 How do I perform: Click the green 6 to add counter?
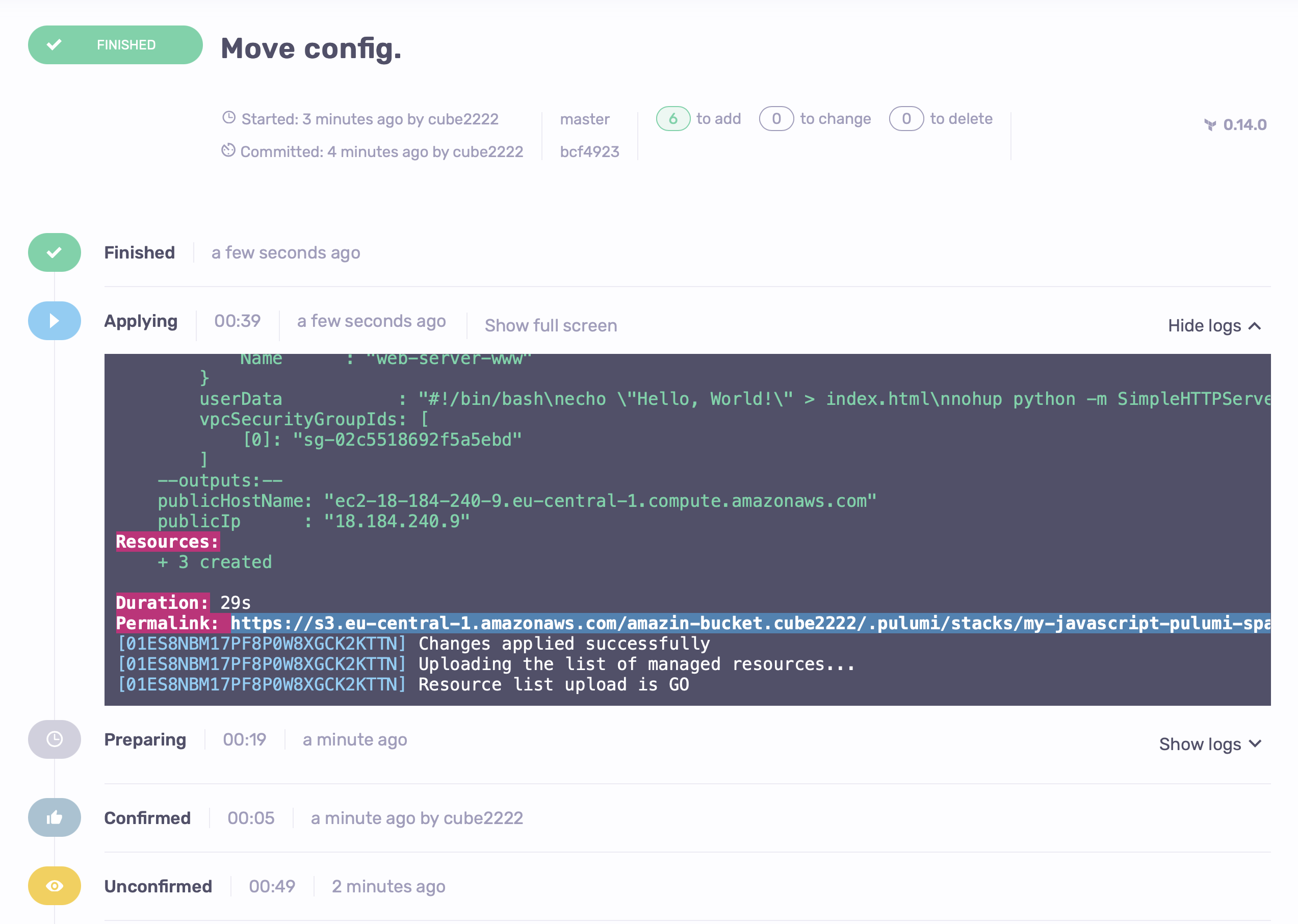pos(673,118)
